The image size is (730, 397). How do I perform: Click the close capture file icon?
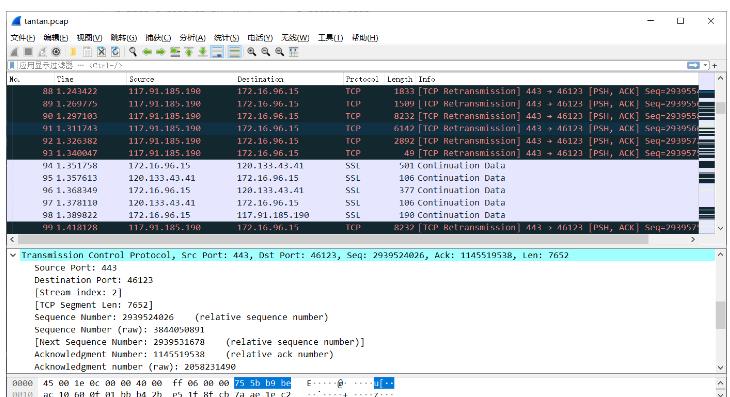[x=101, y=52]
